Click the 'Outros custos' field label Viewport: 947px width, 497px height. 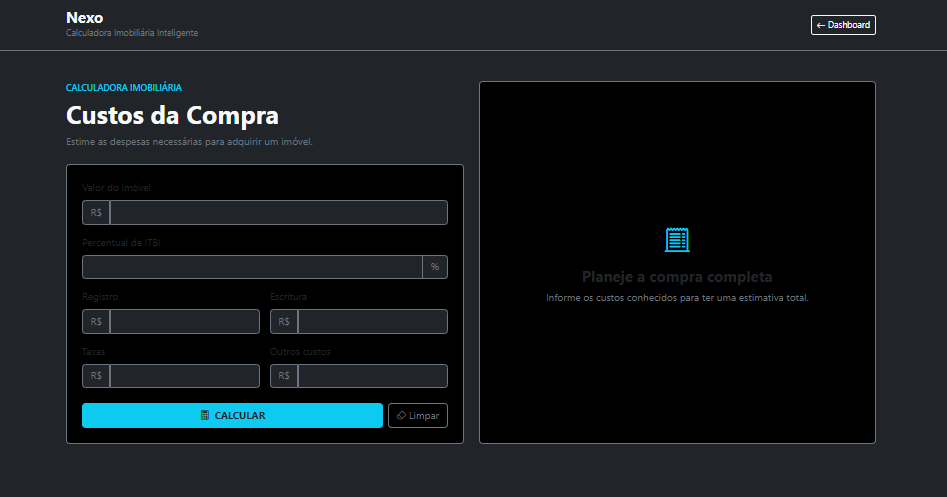[x=300, y=351]
